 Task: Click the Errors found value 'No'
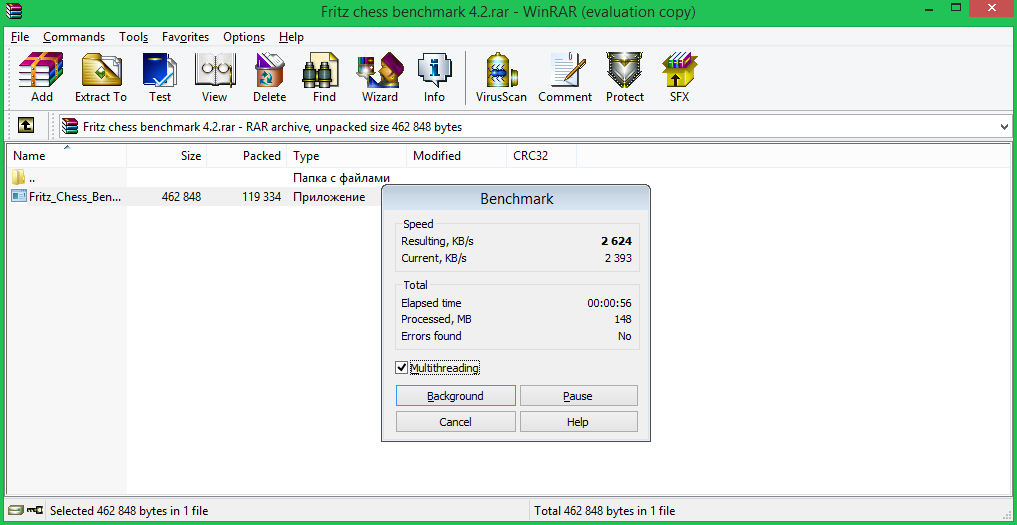pos(625,336)
